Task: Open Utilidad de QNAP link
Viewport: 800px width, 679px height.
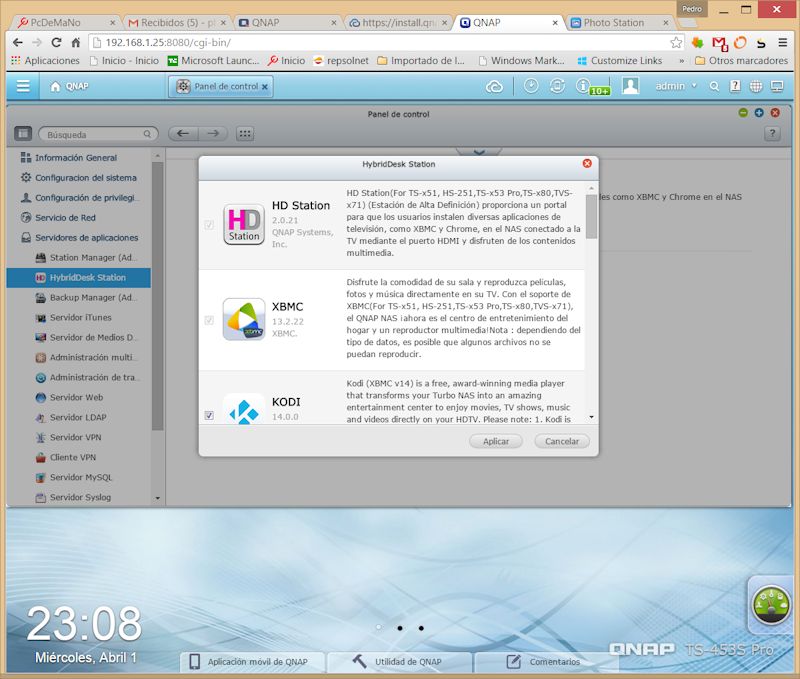Action: [x=398, y=662]
